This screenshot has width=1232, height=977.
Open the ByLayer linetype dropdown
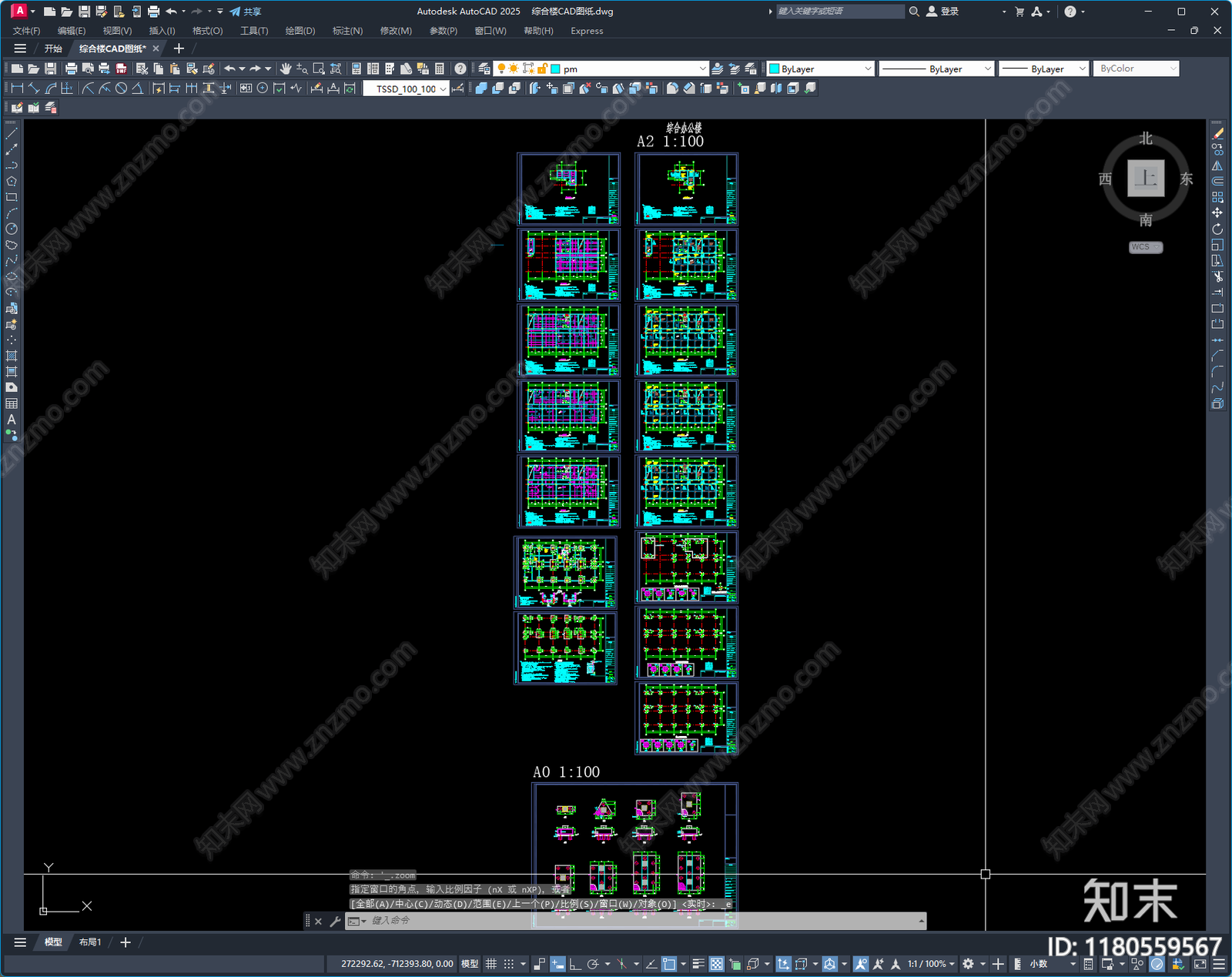tap(936, 69)
